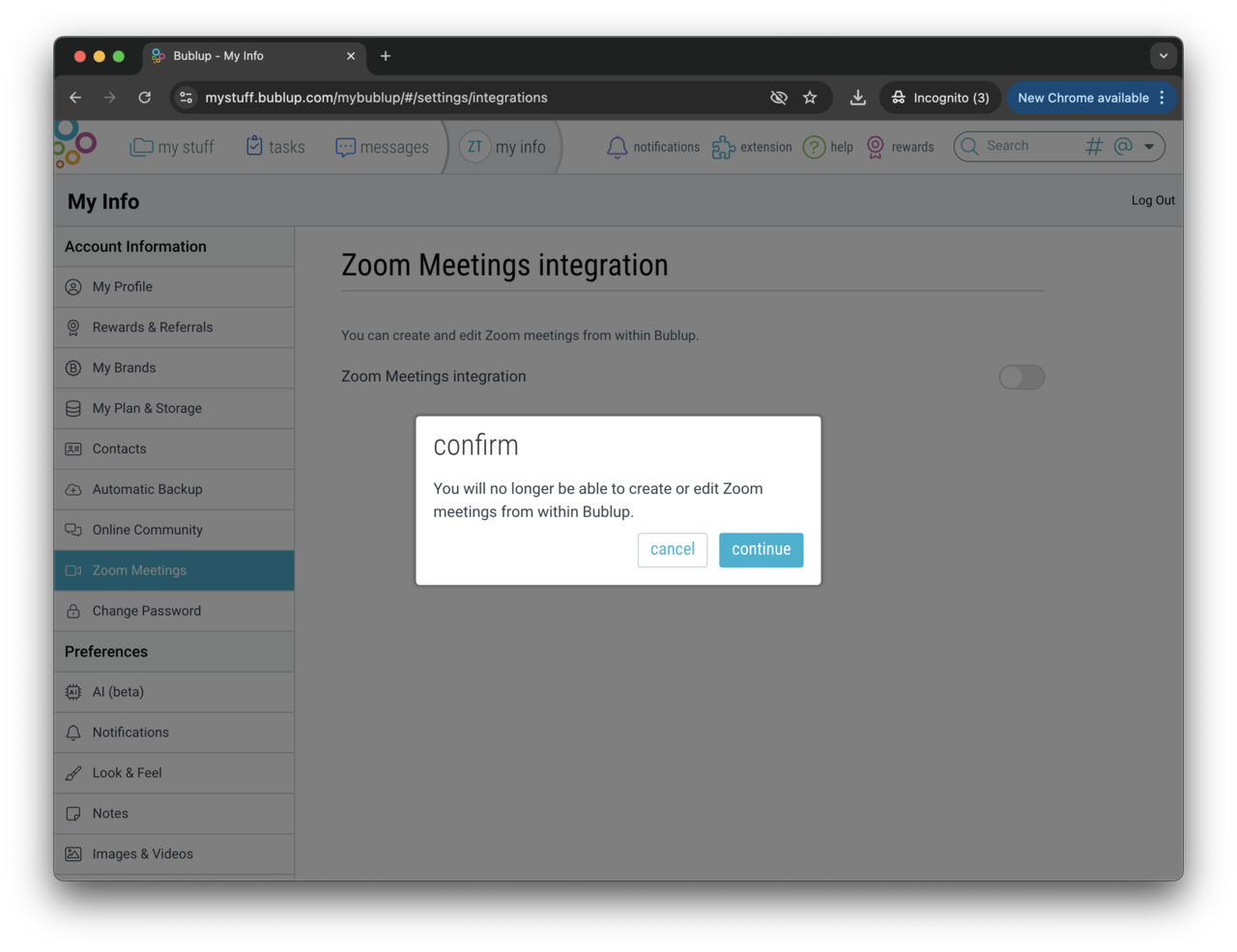This screenshot has height=952, width=1237.
Task: Click the hashtag icon in search bar
Action: [x=1094, y=146]
